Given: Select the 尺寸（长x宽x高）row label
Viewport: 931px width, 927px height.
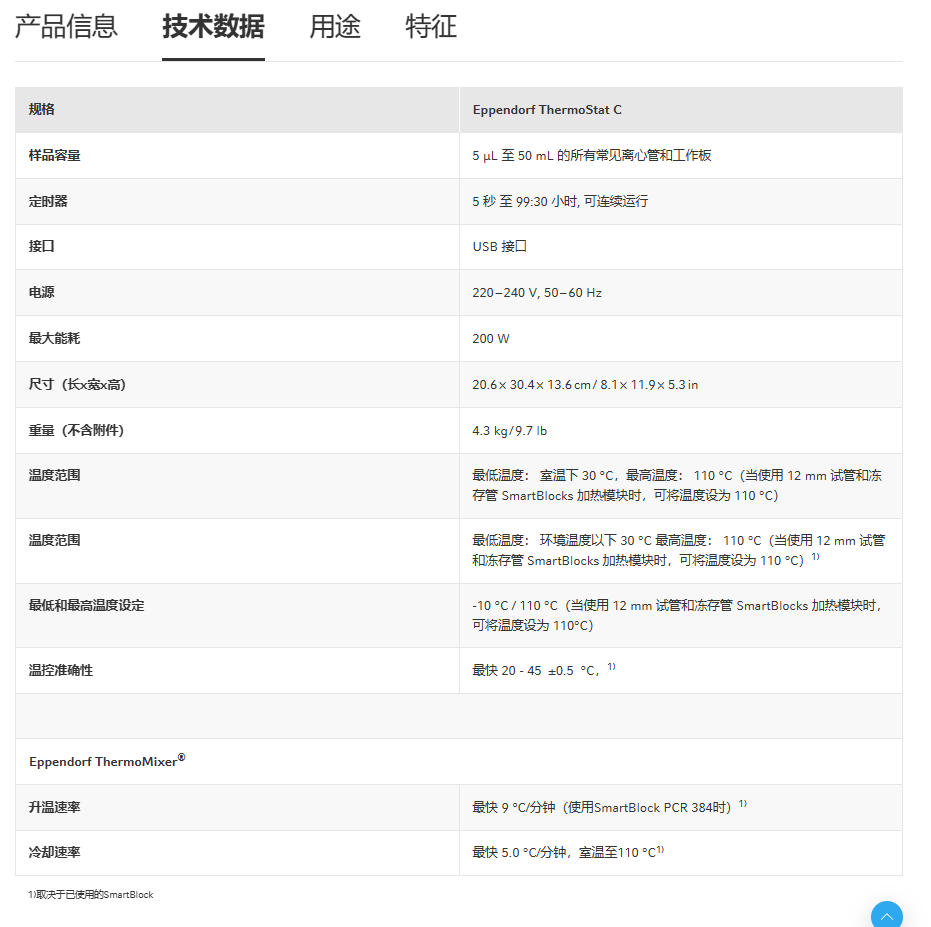Looking at the screenshot, I should (x=77, y=385).
